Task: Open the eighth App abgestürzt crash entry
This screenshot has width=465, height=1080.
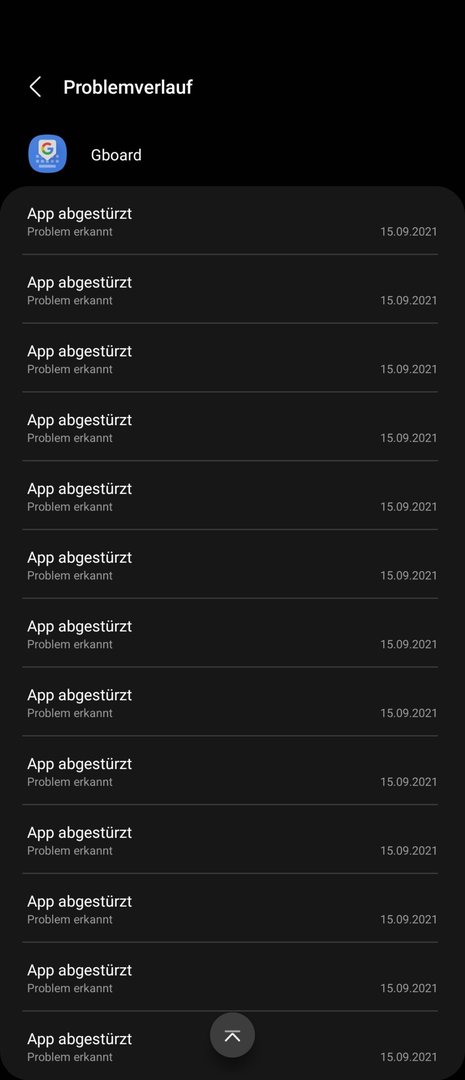Action: tap(232, 702)
